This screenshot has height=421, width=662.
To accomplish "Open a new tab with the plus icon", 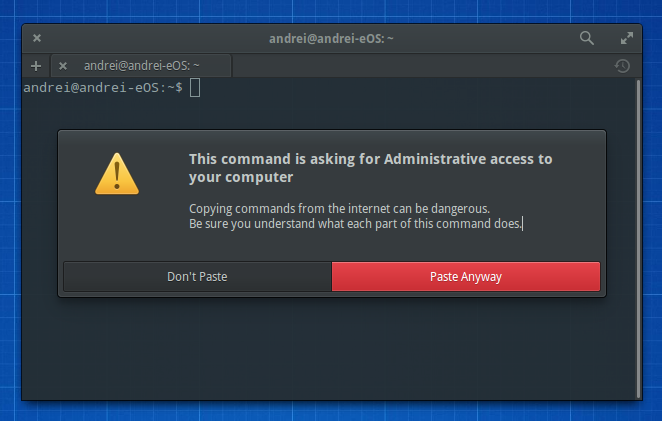I will (x=36, y=66).
